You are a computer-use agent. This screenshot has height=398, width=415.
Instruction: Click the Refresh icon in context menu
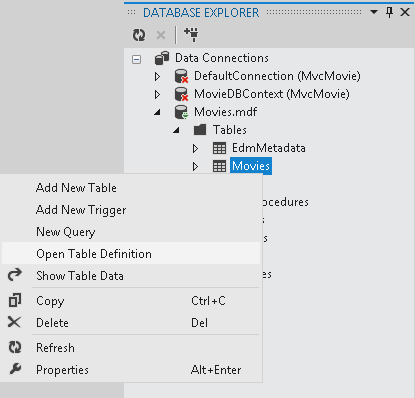pos(15,347)
